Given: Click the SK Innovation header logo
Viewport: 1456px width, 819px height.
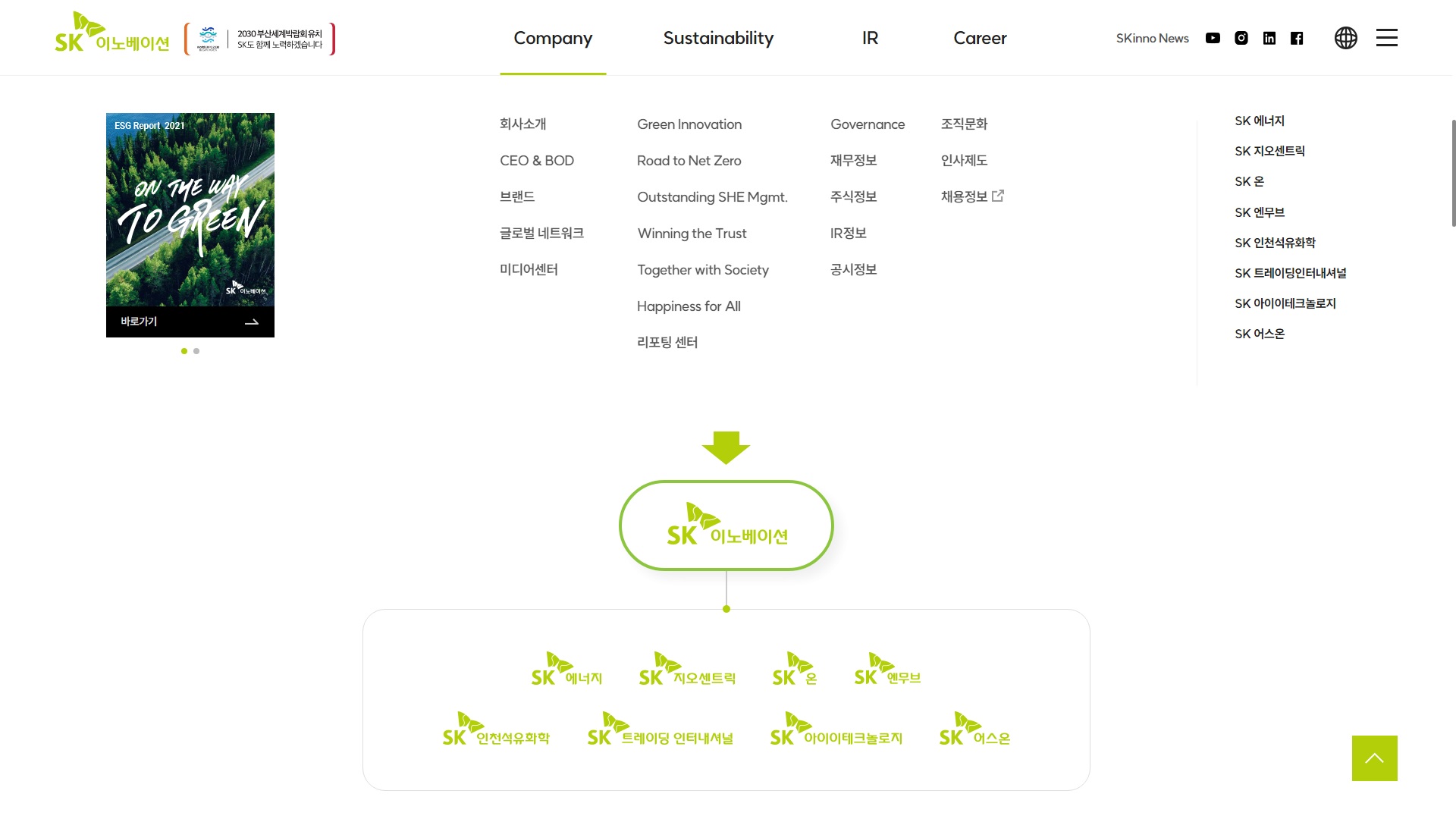Looking at the screenshot, I should pyautogui.click(x=112, y=34).
